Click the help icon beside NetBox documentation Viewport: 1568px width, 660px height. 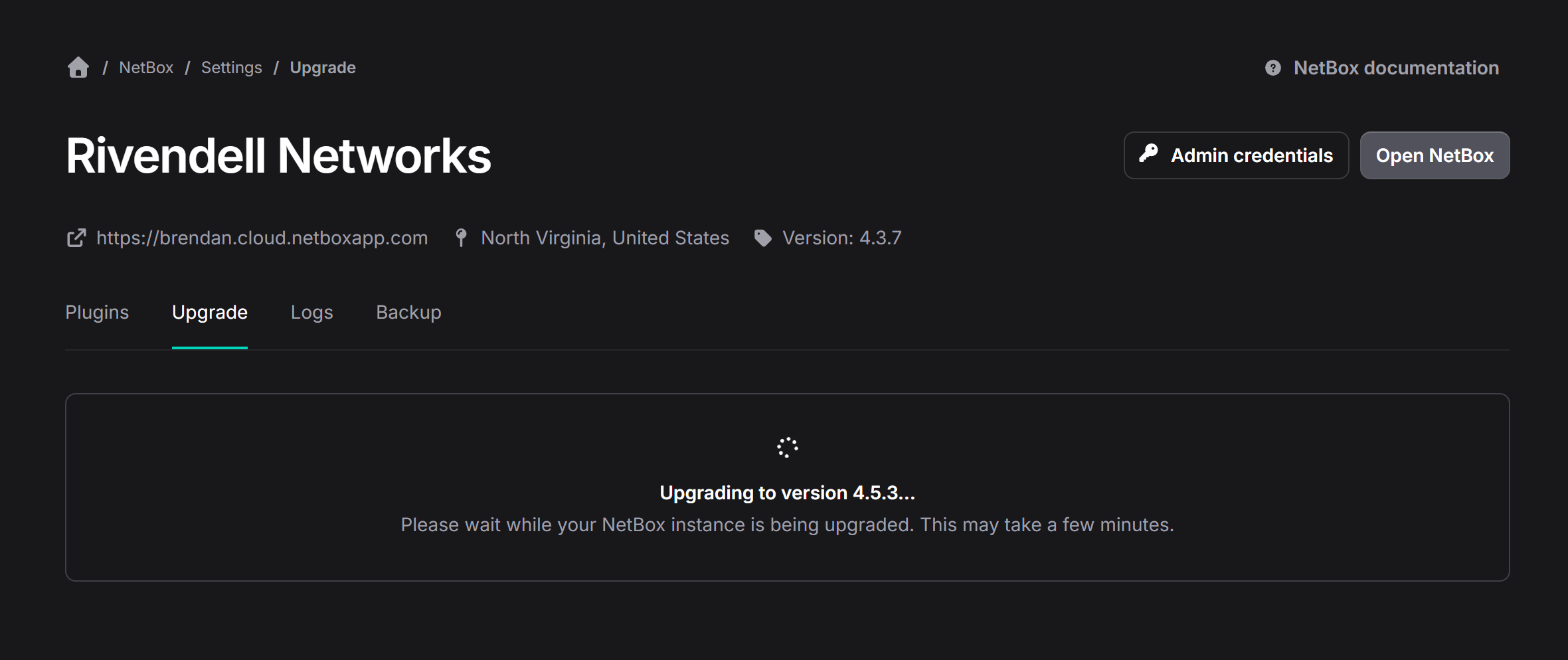pos(1272,67)
